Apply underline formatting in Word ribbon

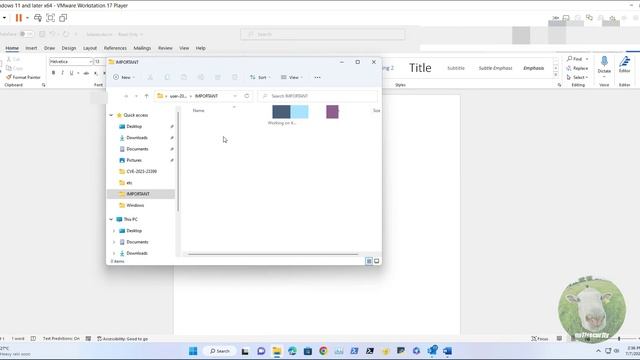[x=71, y=73]
